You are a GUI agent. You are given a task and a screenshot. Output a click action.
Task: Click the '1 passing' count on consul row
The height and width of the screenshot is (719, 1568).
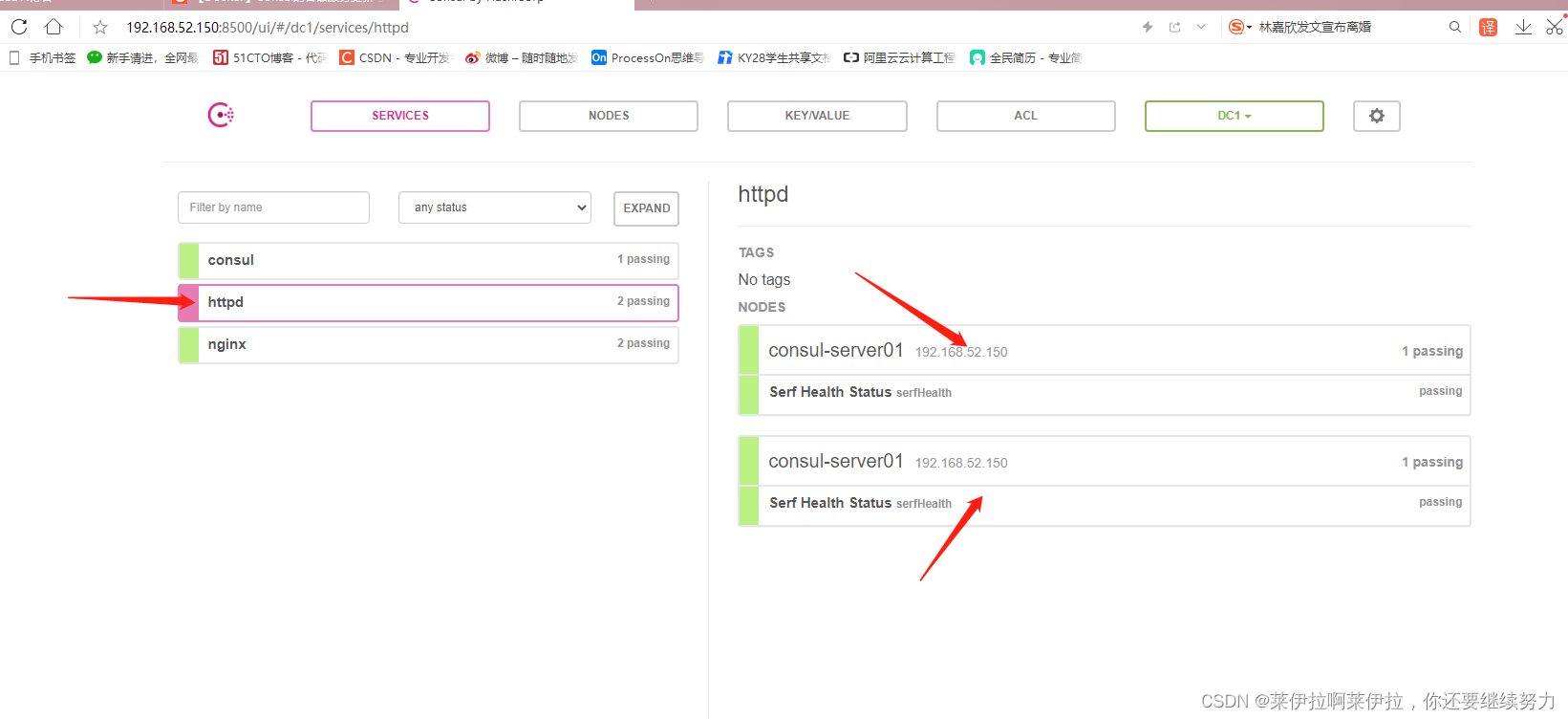coord(643,259)
